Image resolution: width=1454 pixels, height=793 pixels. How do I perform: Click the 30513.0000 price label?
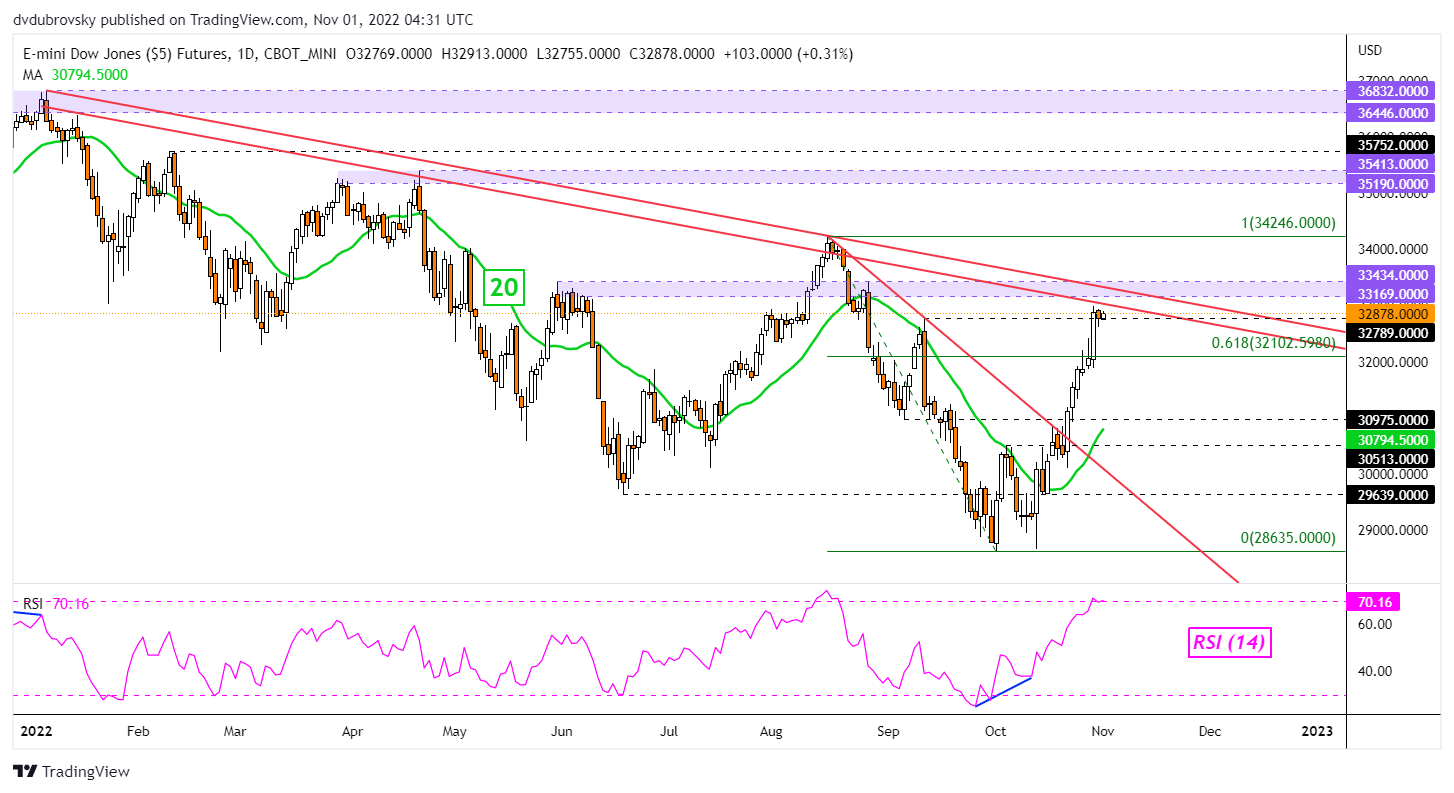click(1392, 459)
